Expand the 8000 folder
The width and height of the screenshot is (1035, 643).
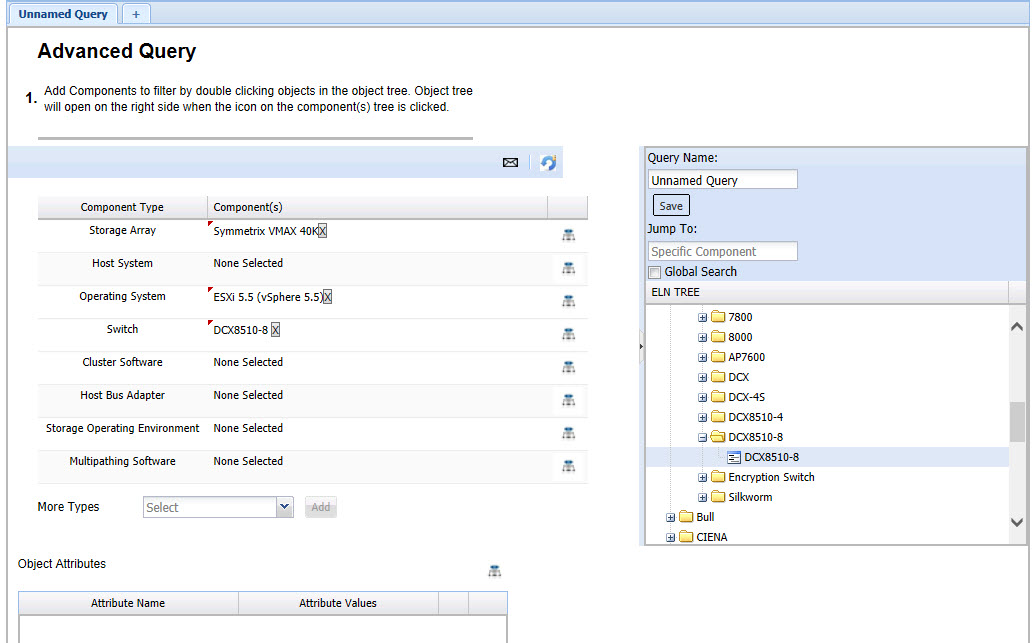pyautogui.click(x=702, y=337)
